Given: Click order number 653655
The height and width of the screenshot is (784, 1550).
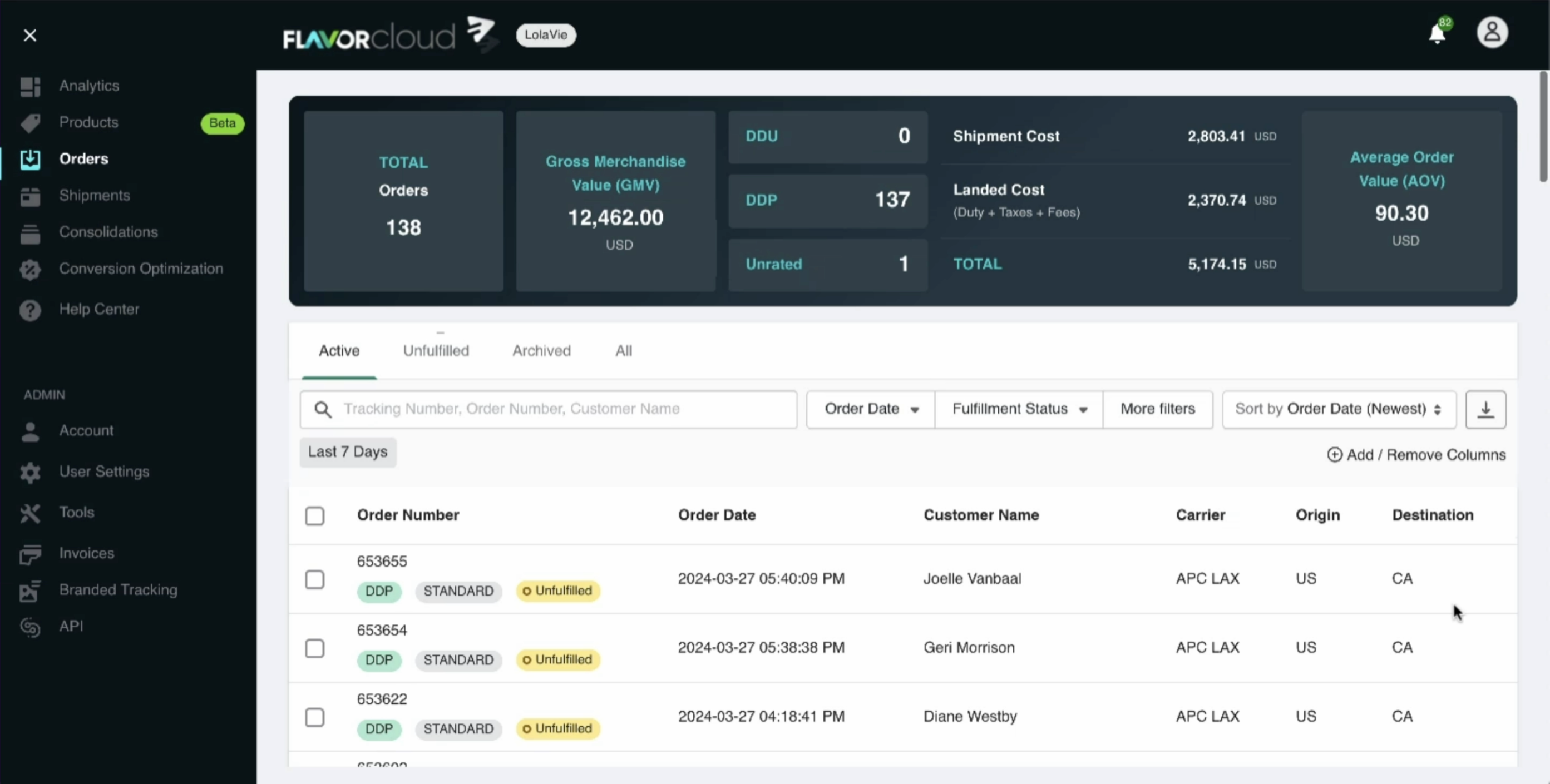Looking at the screenshot, I should (382, 562).
